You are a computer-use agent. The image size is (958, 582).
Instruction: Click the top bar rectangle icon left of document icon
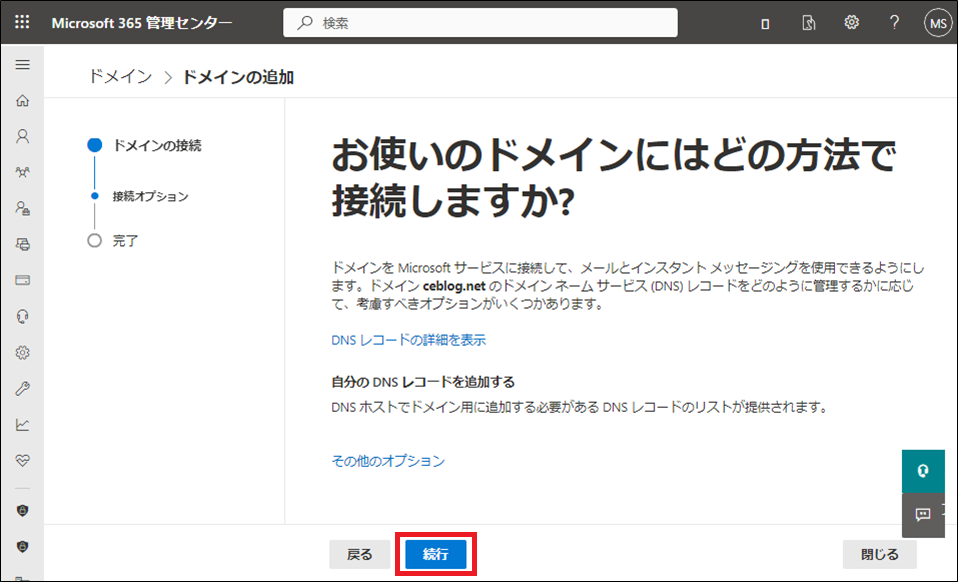[765, 24]
